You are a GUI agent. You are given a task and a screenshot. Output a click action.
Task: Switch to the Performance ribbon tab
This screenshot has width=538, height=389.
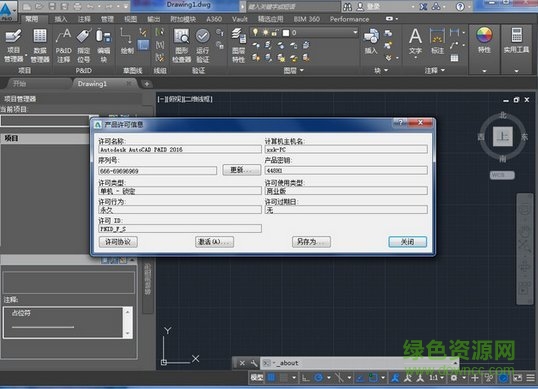click(x=349, y=19)
